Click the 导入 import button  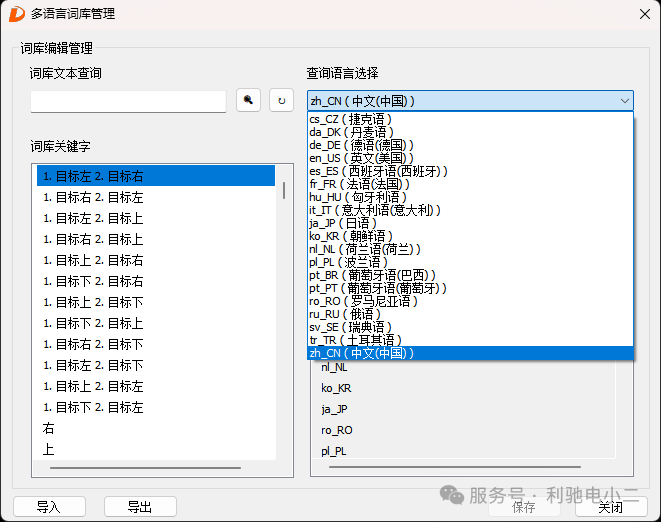[x=49, y=506]
